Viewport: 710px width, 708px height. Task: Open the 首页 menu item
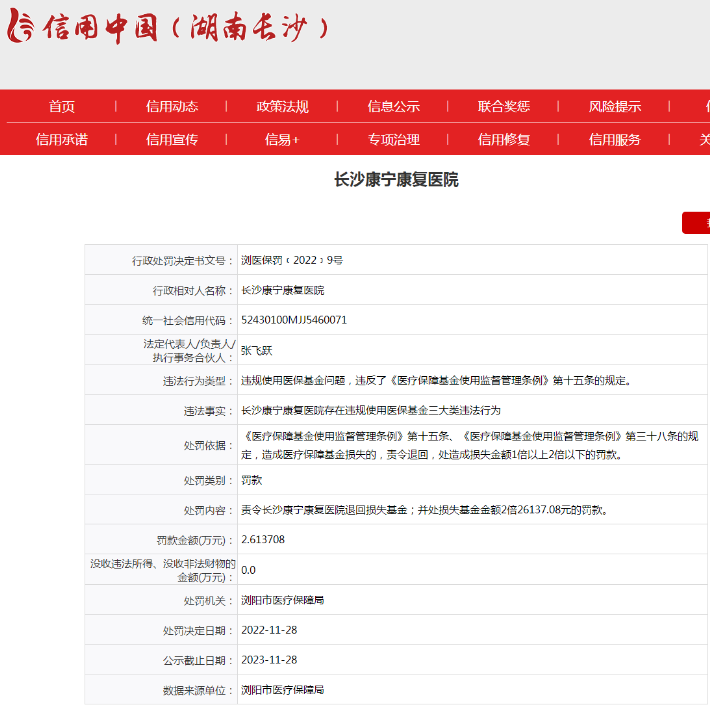(62, 106)
